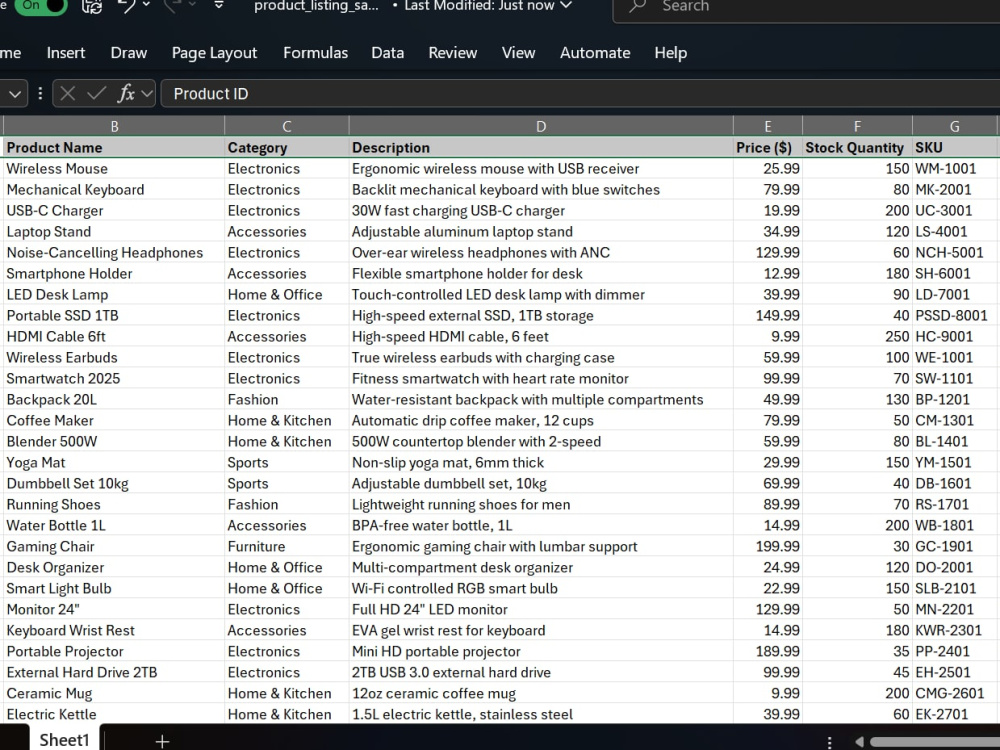Open the Review ribbon tab

pyautogui.click(x=453, y=53)
